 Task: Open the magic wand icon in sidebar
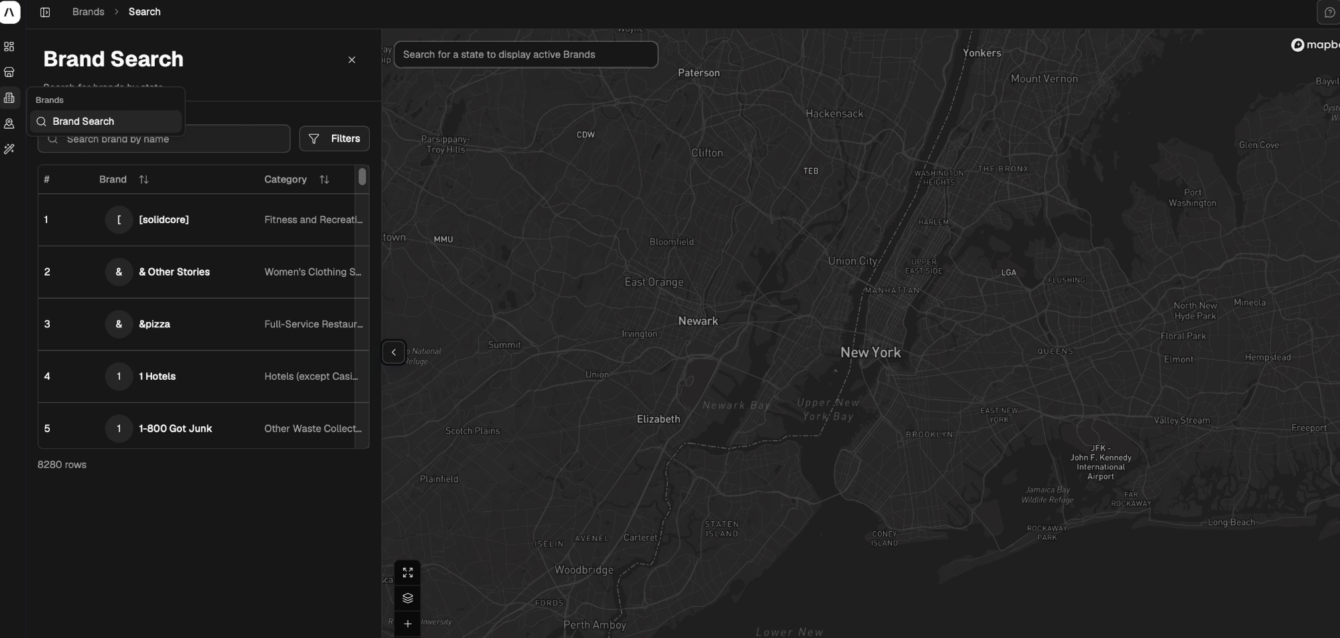9,149
